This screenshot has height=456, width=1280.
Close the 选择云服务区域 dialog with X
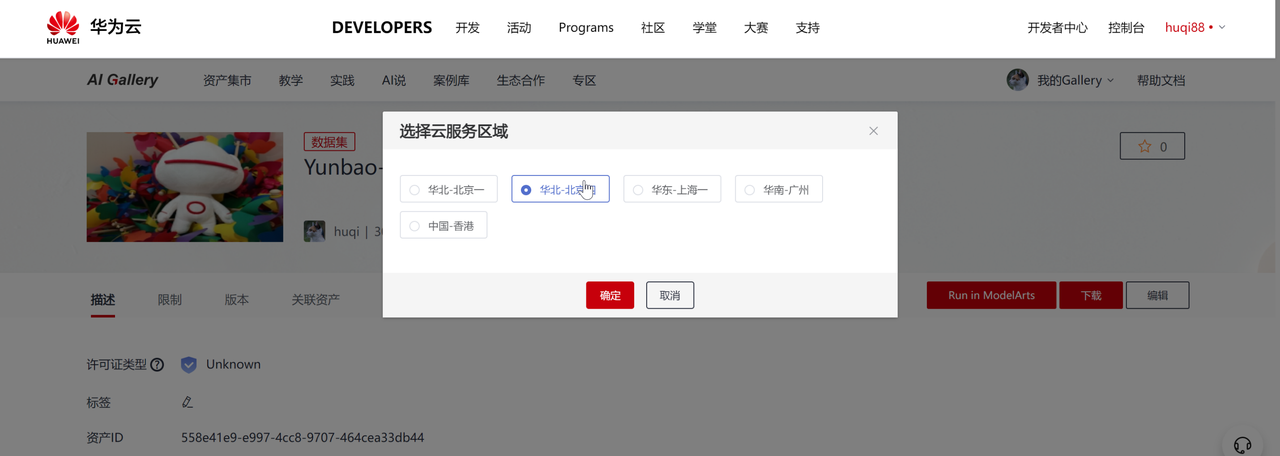coord(873,131)
